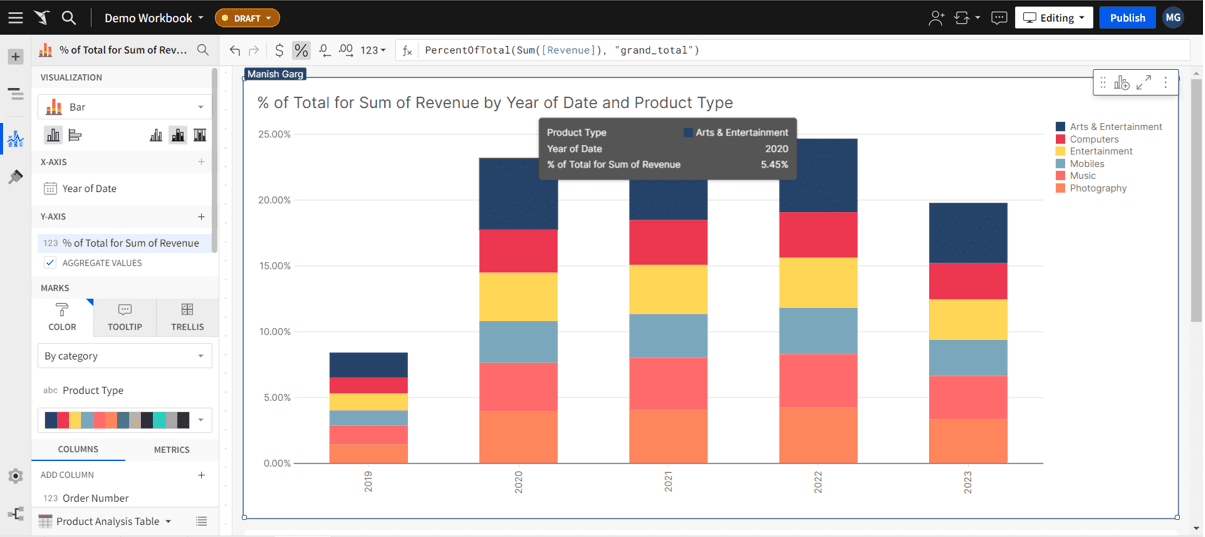The image size is (1205, 537).
Task: Select horizontal bar orientation icon
Action: (x=75, y=135)
